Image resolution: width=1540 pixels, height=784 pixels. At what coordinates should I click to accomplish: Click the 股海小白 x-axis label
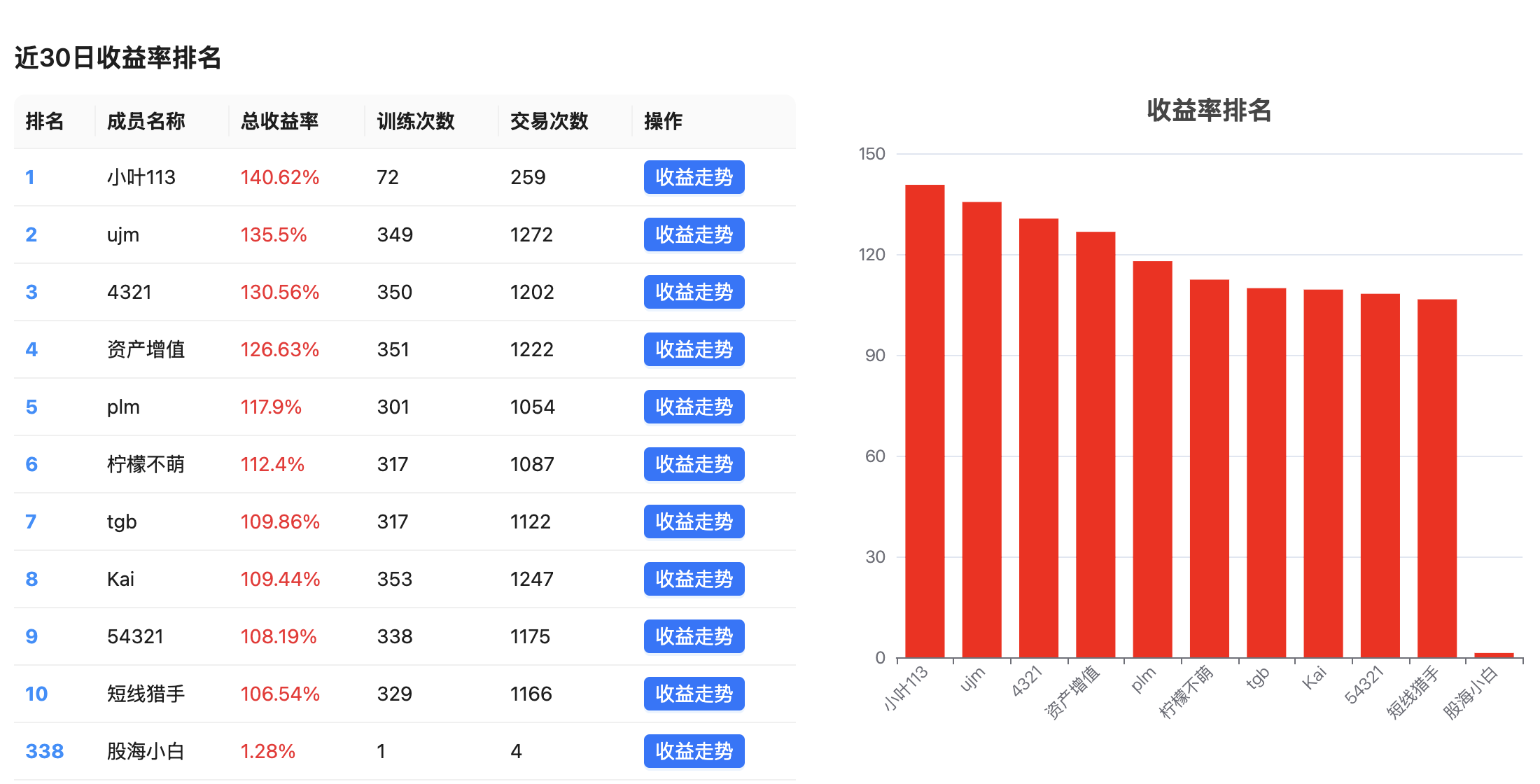pos(1471,692)
